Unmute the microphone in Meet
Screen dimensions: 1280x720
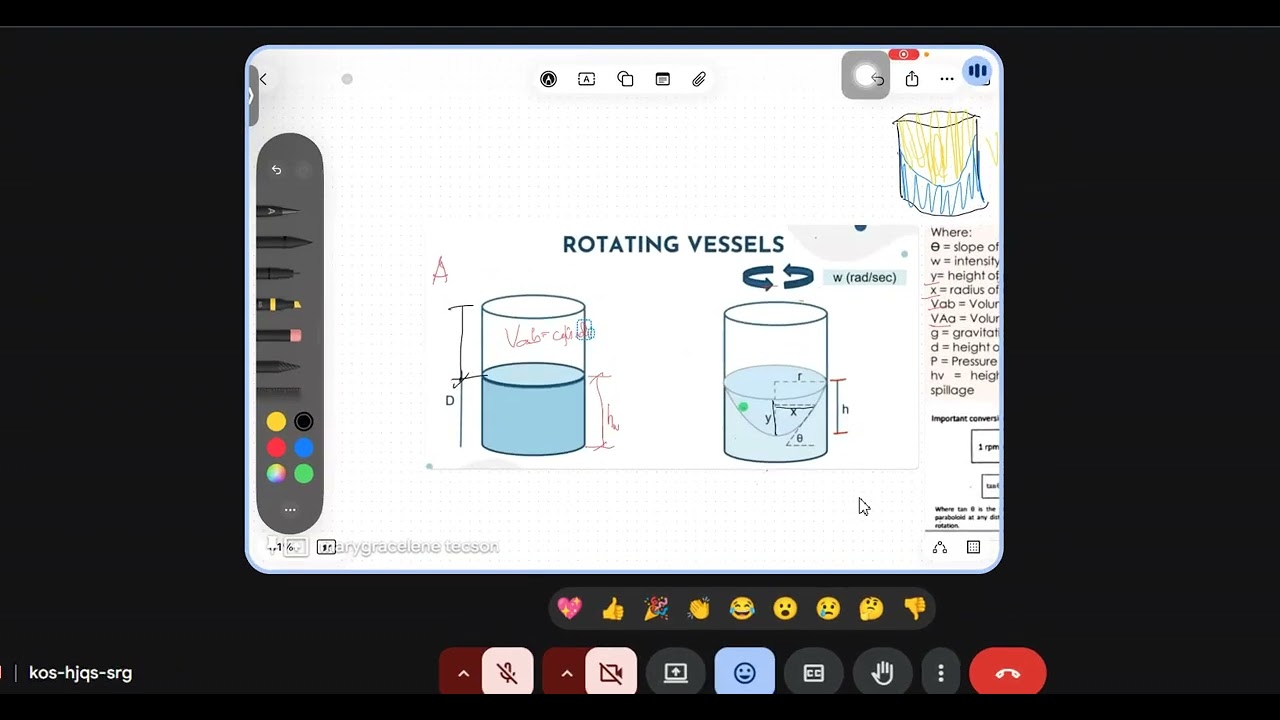point(507,673)
